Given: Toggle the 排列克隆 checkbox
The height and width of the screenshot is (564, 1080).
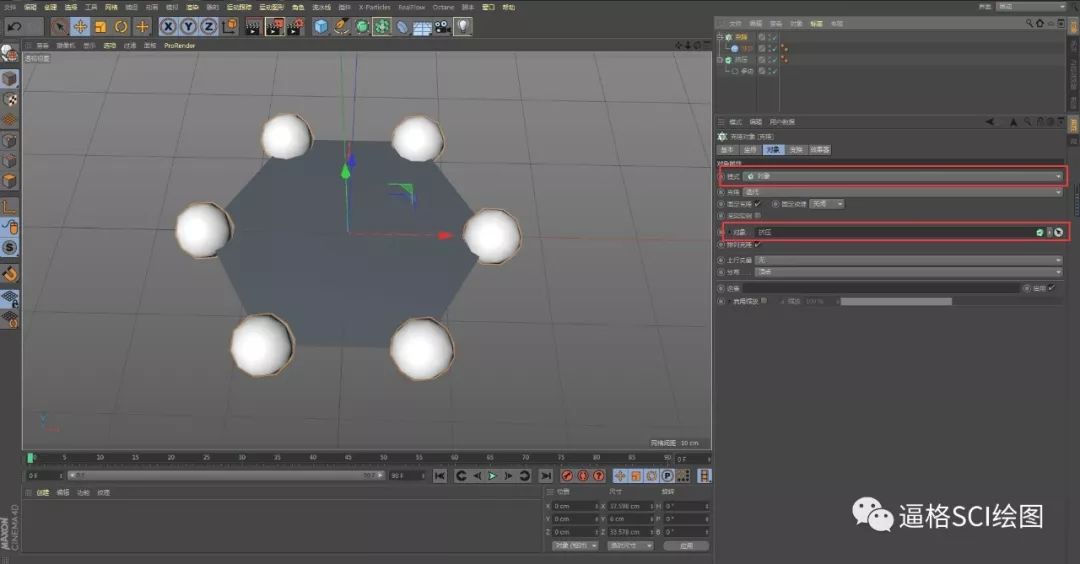Looking at the screenshot, I should [x=758, y=244].
